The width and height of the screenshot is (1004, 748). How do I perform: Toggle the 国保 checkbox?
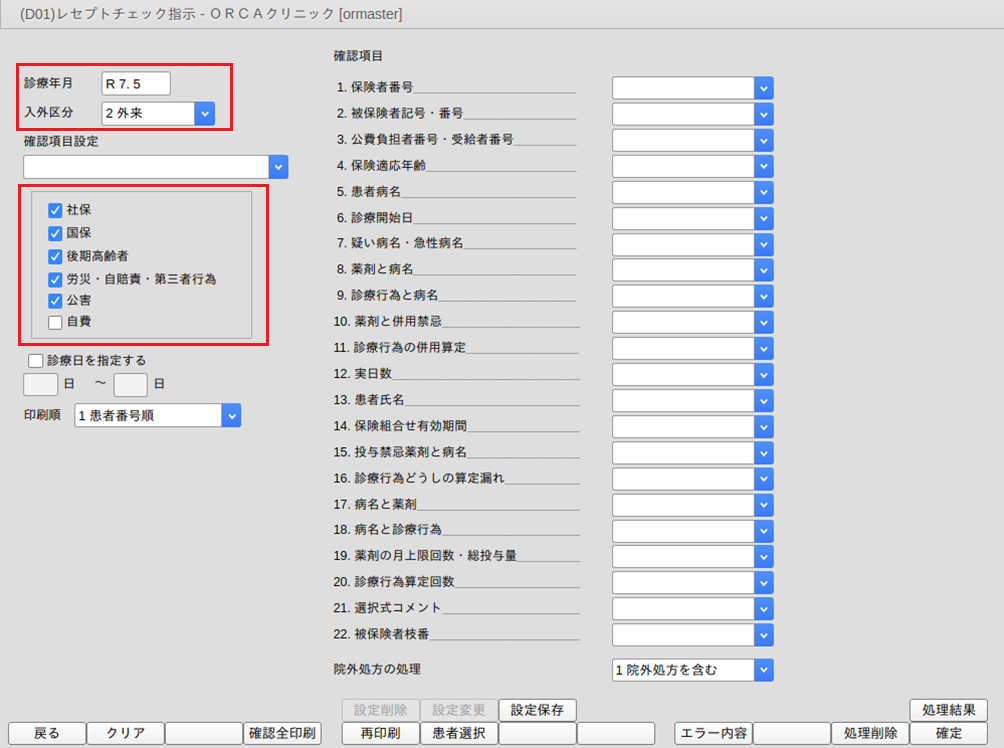tap(56, 233)
